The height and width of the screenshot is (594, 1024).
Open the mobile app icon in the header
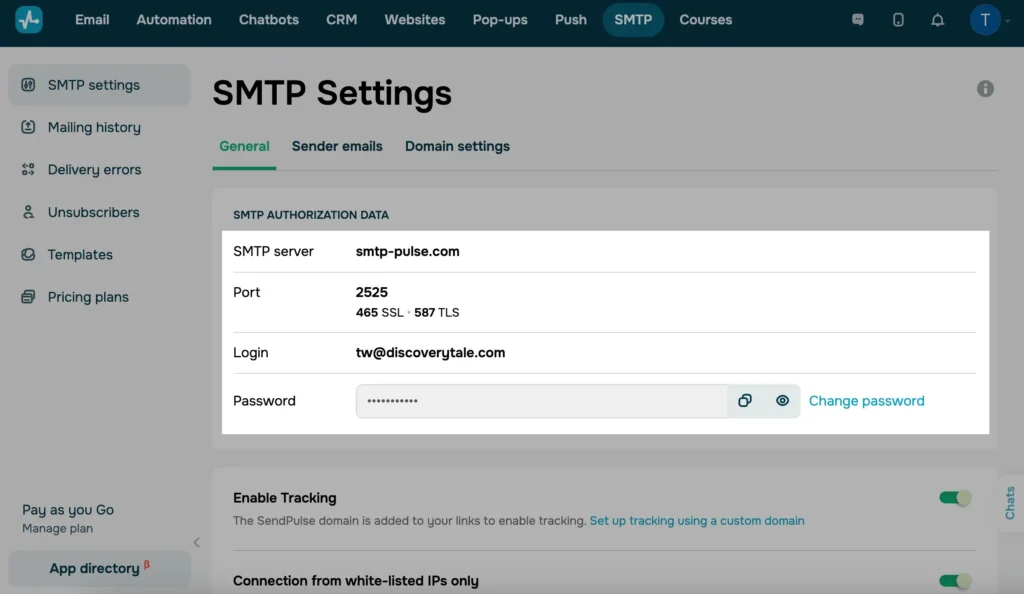click(x=897, y=19)
